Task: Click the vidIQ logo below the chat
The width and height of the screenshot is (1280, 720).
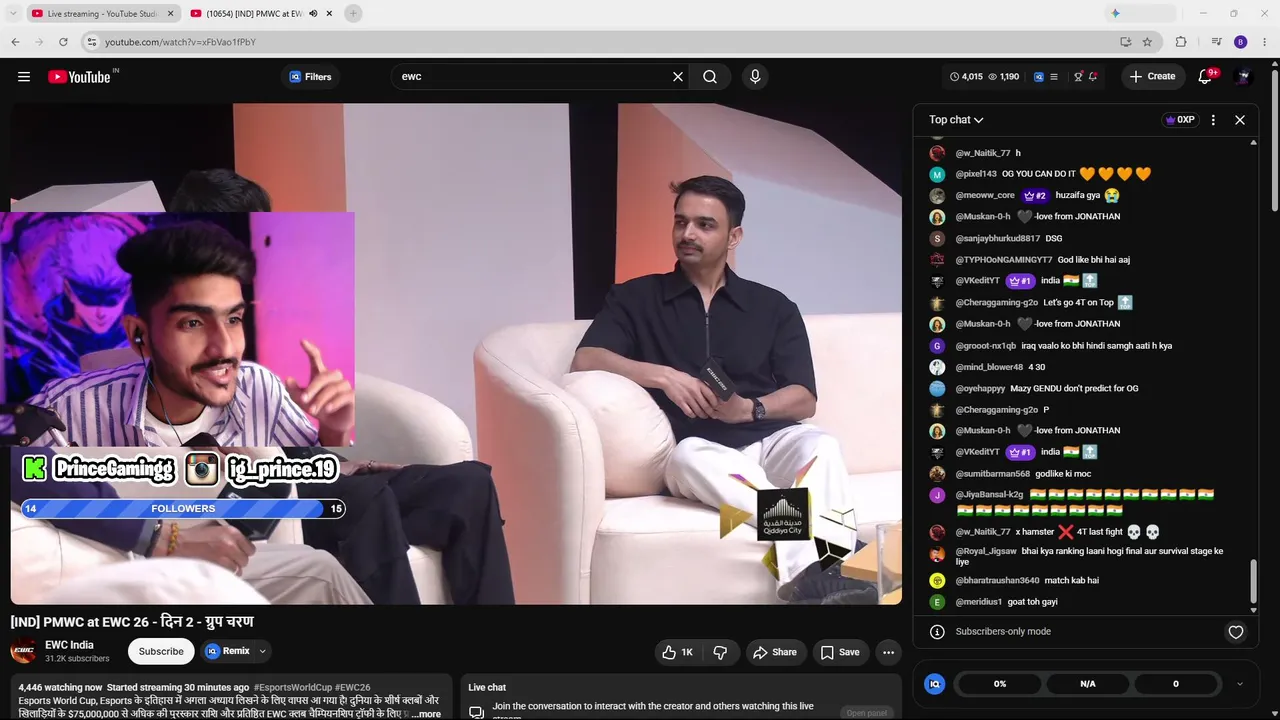Action: (935, 684)
